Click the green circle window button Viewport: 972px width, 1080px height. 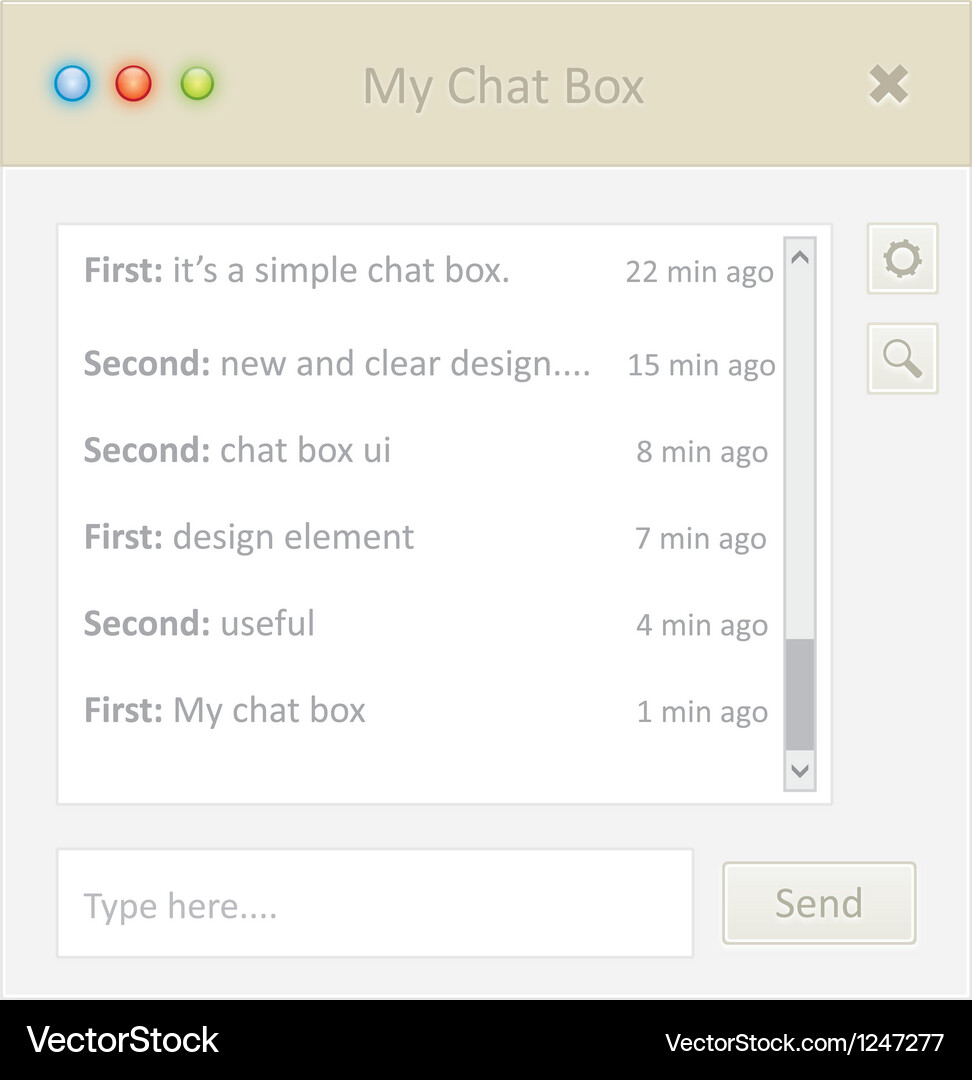[x=197, y=84]
